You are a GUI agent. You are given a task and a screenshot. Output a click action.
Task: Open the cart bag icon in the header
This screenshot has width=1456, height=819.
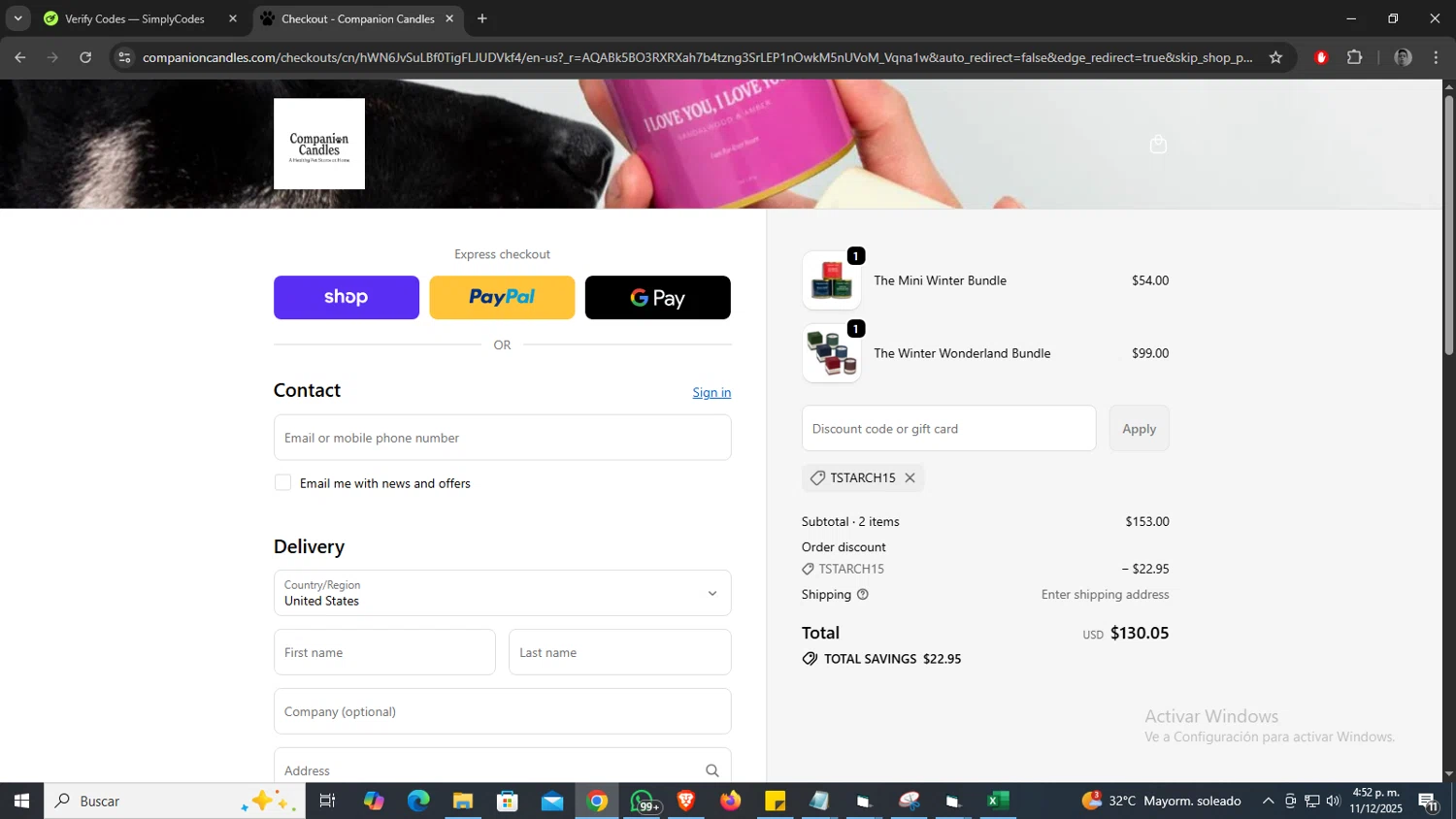[1158, 145]
